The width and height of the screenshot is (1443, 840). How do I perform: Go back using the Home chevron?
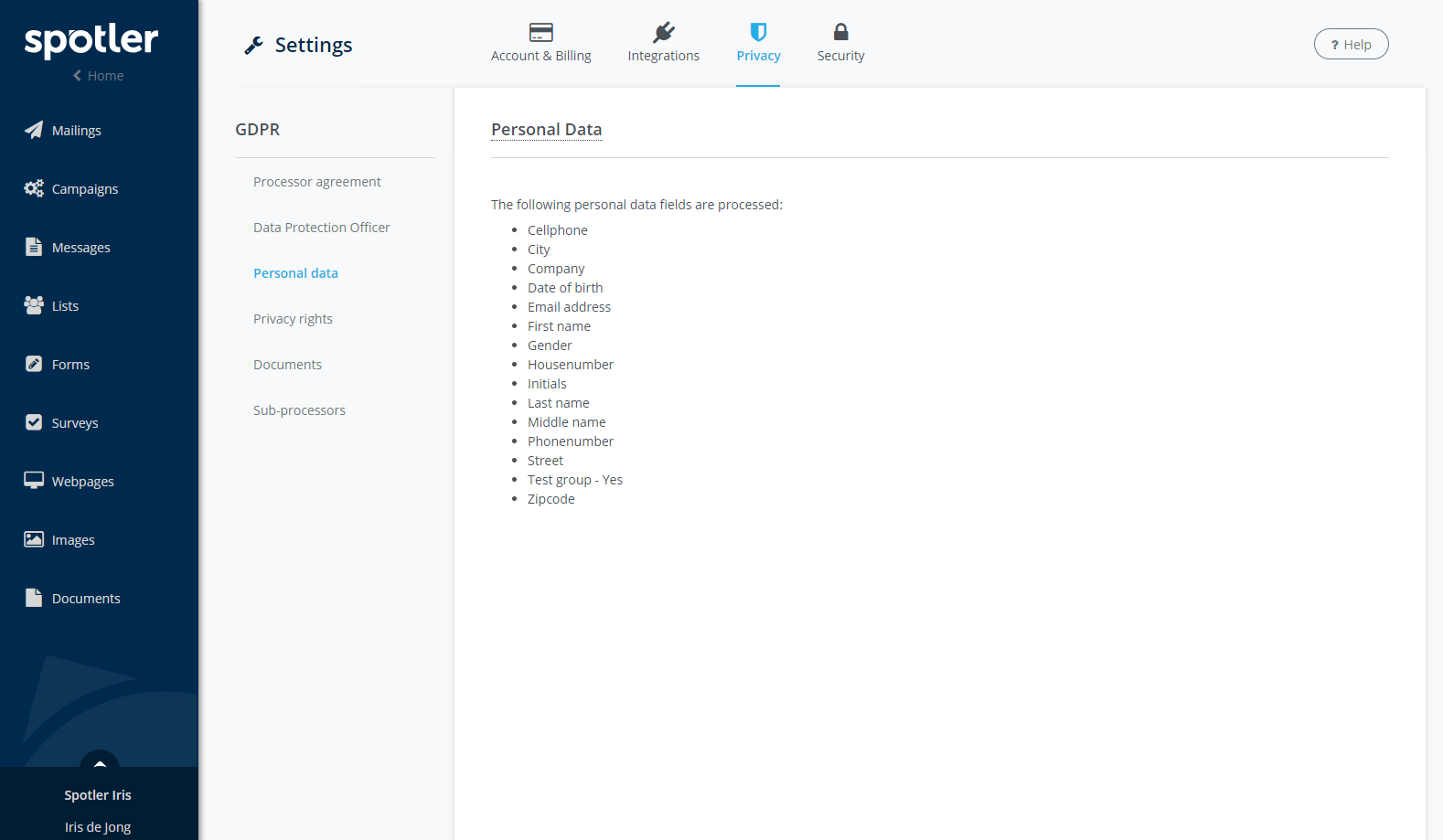(78, 76)
